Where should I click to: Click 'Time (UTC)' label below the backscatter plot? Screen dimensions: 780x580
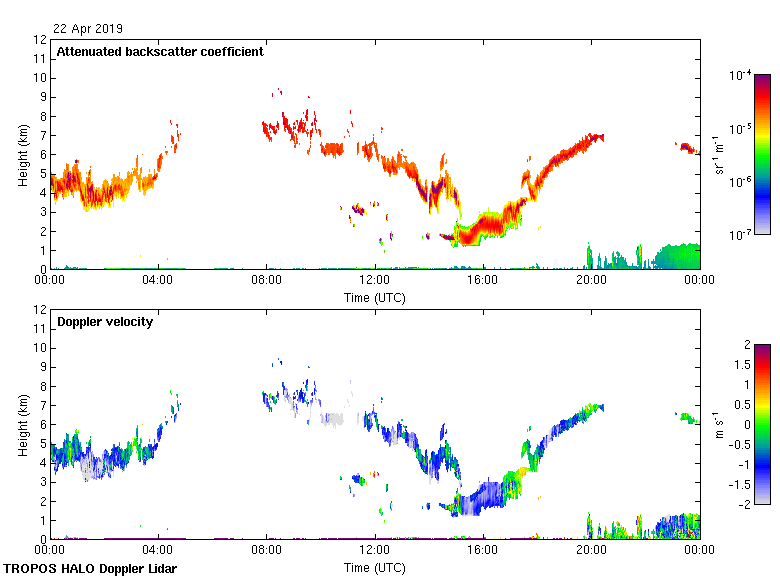pyautogui.click(x=374, y=297)
